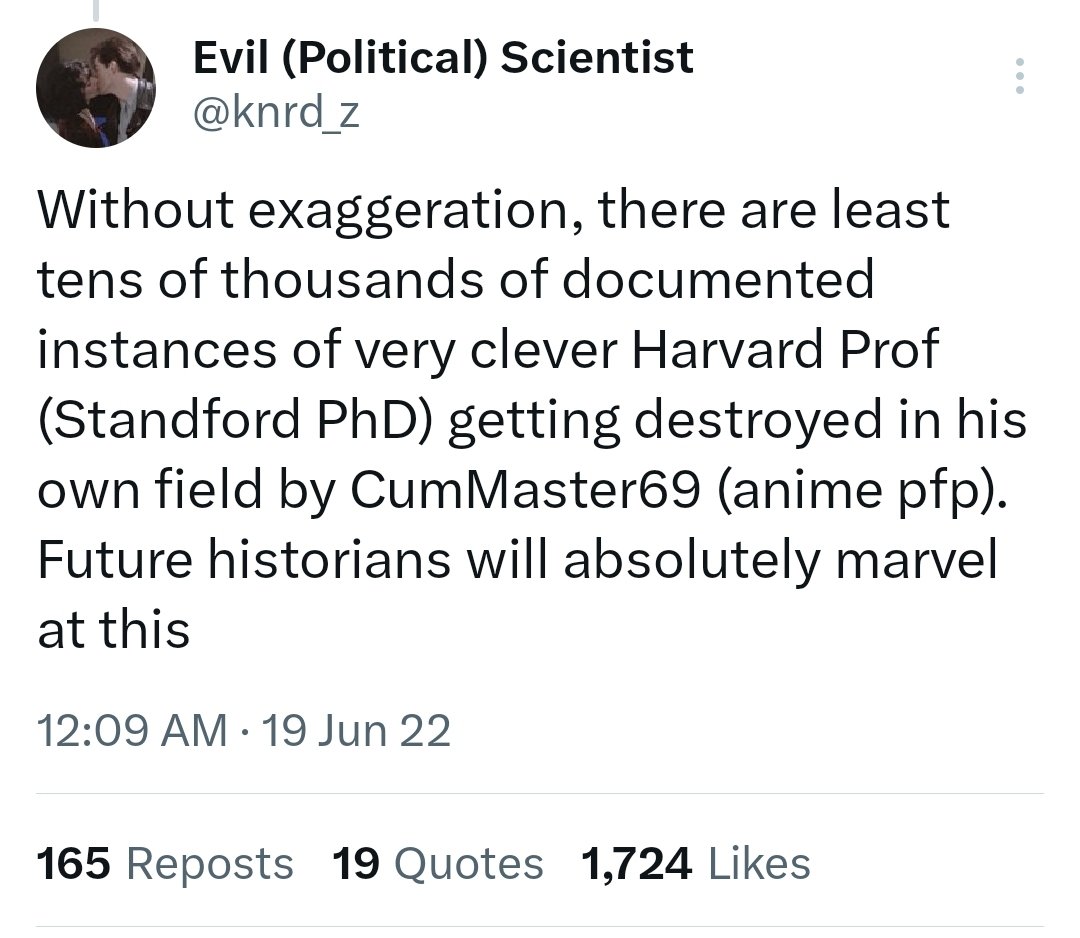The width and height of the screenshot is (1080, 938).
Task: Click the 12:09 AM timestamp
Action: (130, 732)
